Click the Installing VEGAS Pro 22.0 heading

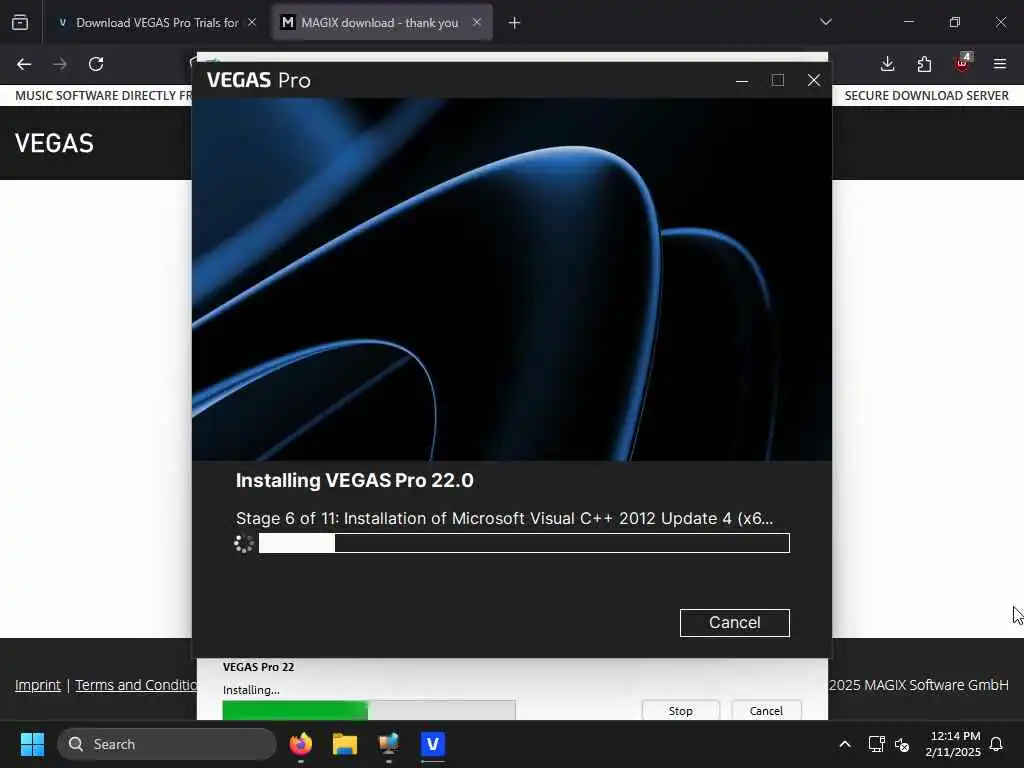pos(355,480)
